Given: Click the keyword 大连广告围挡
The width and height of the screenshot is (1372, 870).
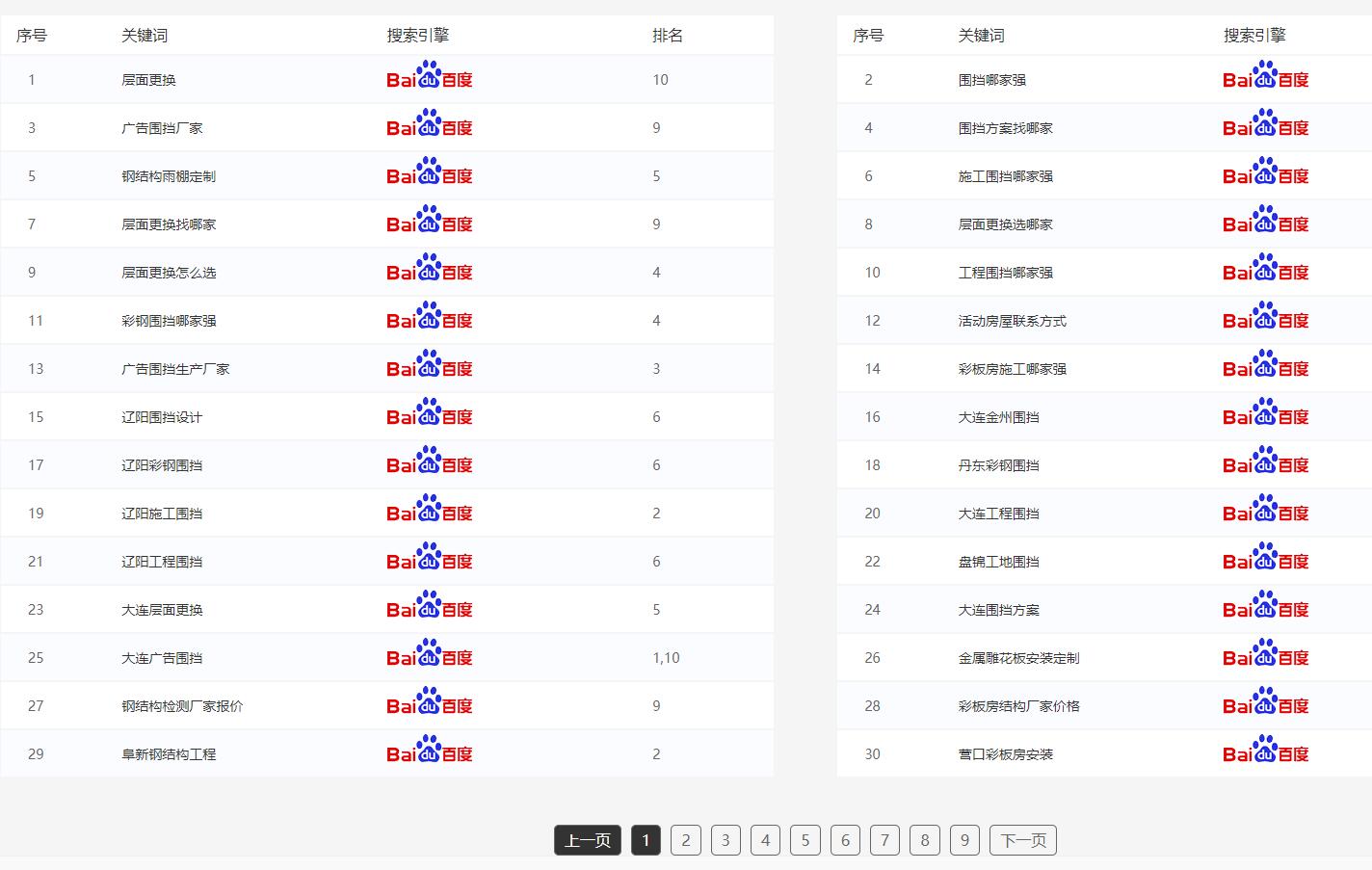Looking at the screenshot, I should 162,658.
